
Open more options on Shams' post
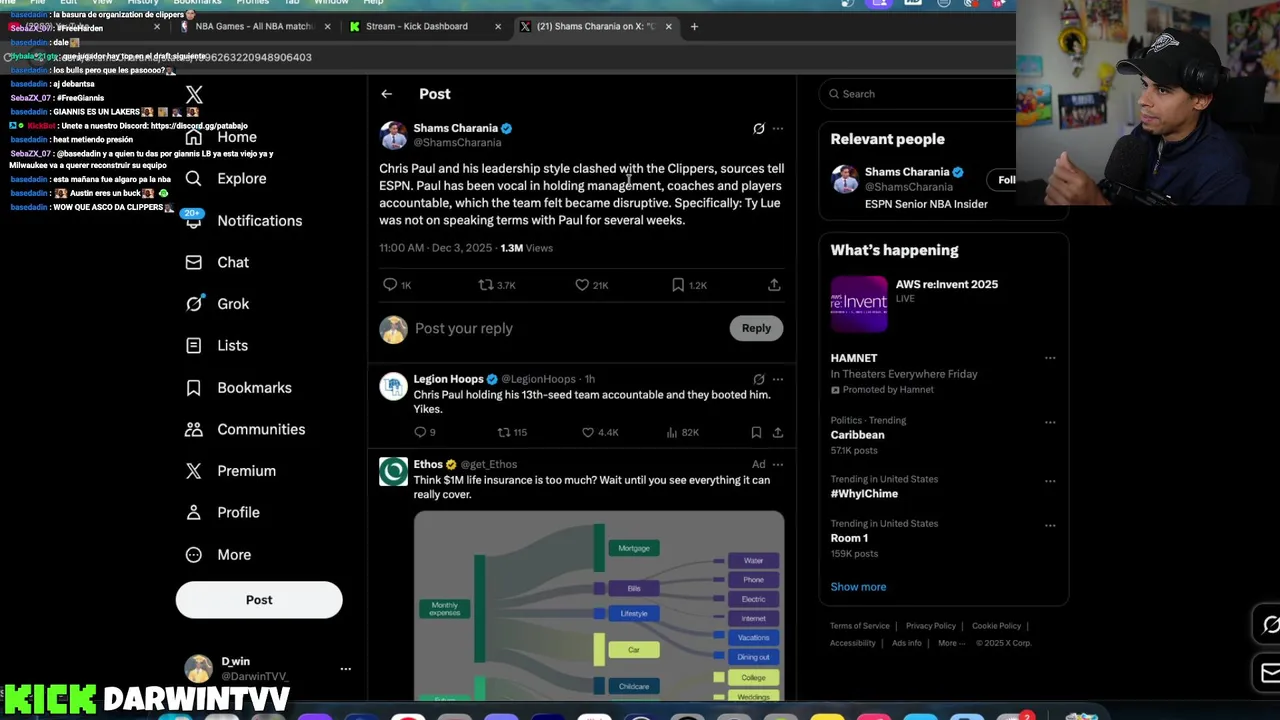click(778, 129)
